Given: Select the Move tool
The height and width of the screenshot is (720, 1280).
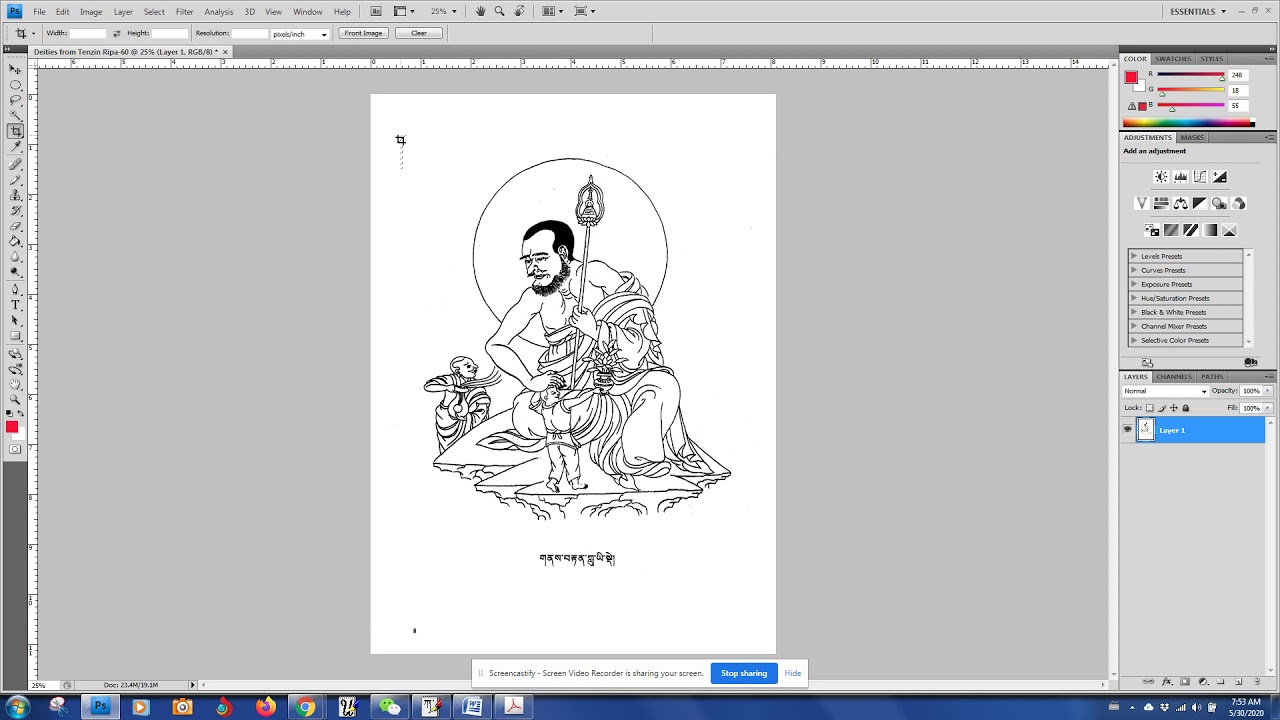Looking at the screenshot, I should click(15, 69).
